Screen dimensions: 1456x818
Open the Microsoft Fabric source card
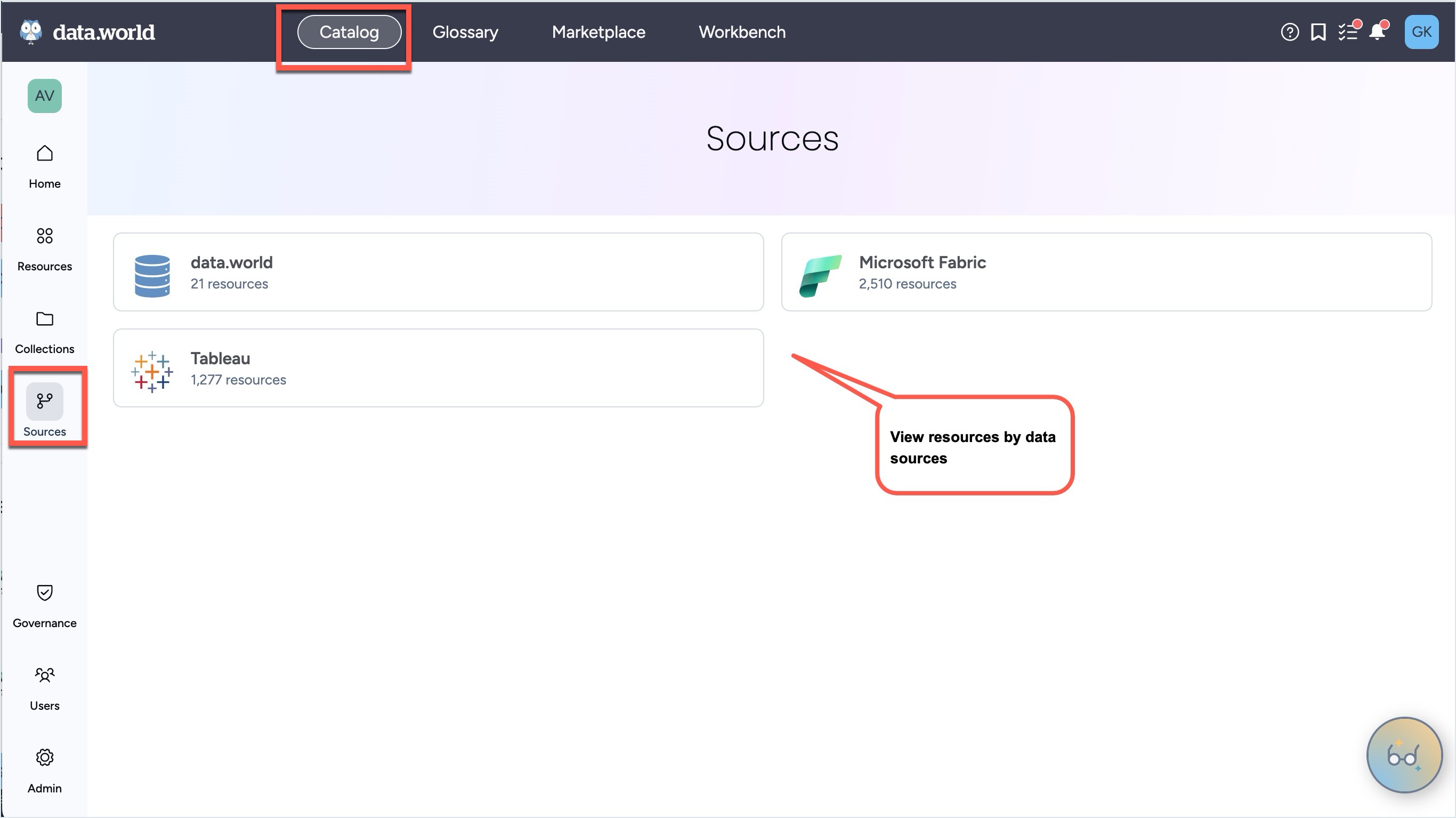pyautogui.click(x=1106, y=272)
